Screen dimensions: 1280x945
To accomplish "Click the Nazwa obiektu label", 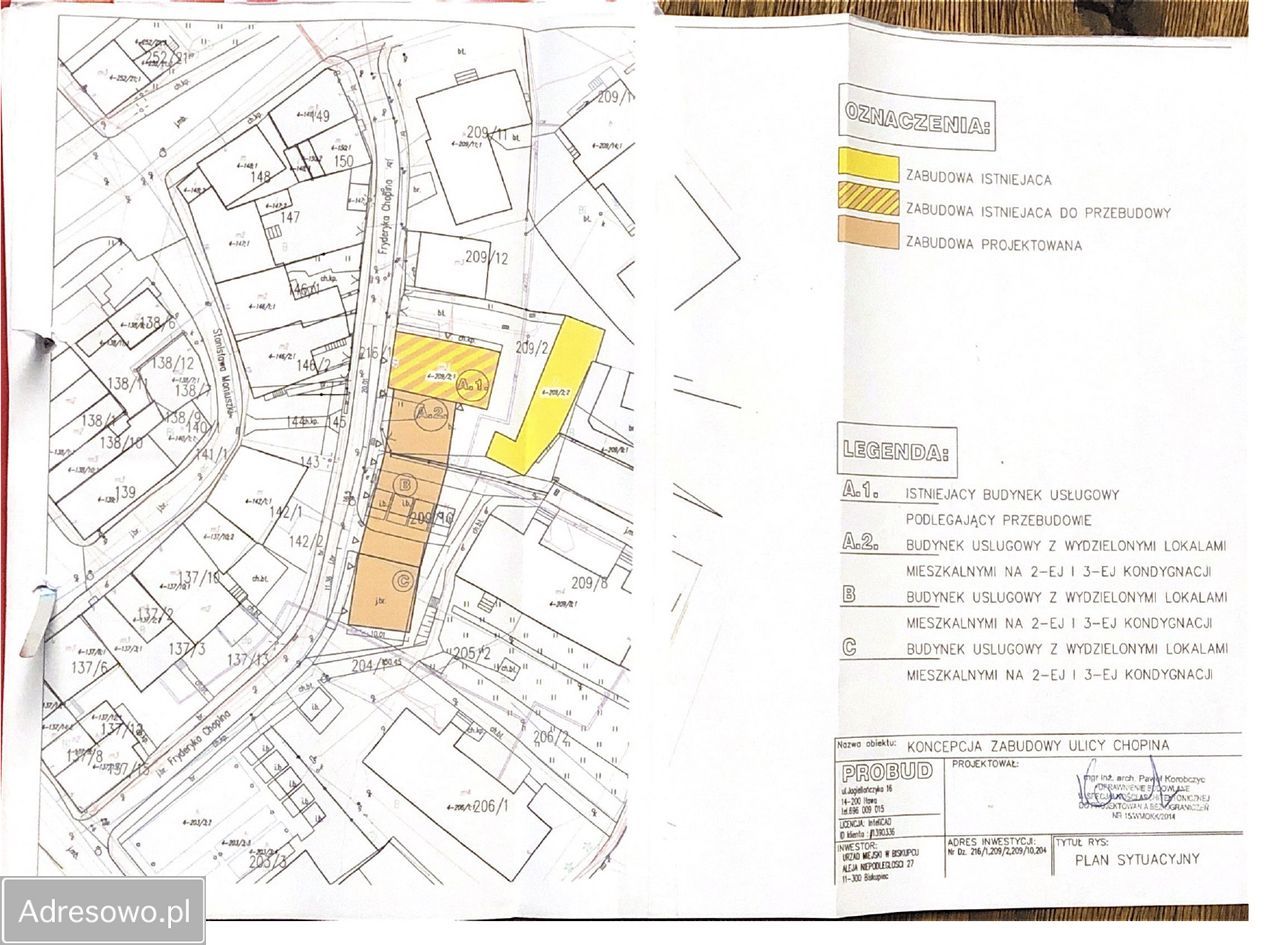I will click(x=867, y=745).
